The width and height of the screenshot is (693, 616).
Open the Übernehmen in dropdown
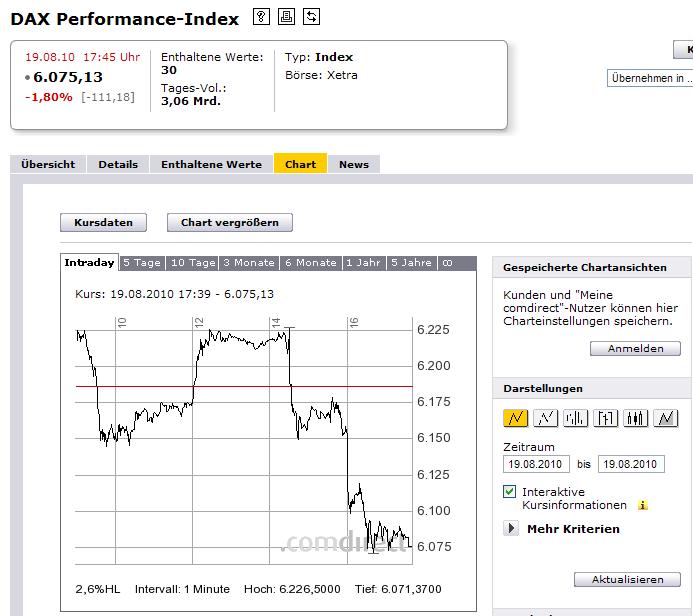pos(650,78)
